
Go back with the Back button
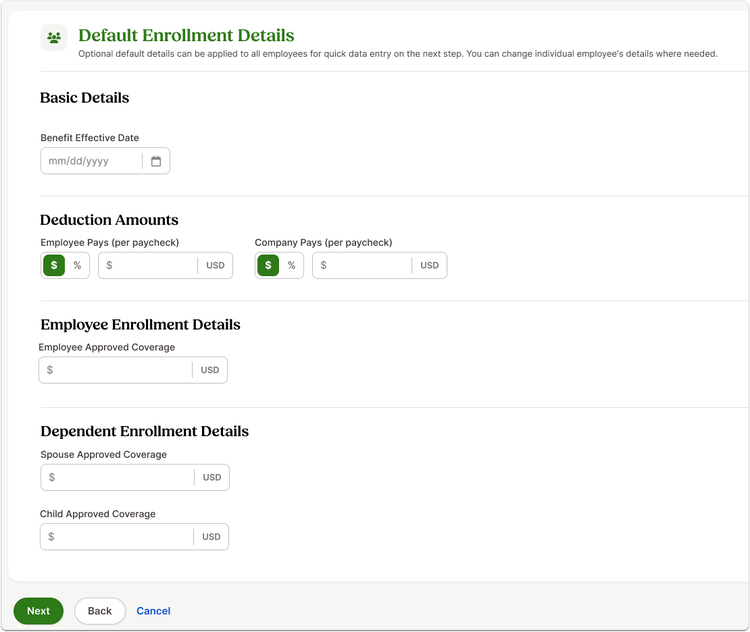[x=99, y=611]
